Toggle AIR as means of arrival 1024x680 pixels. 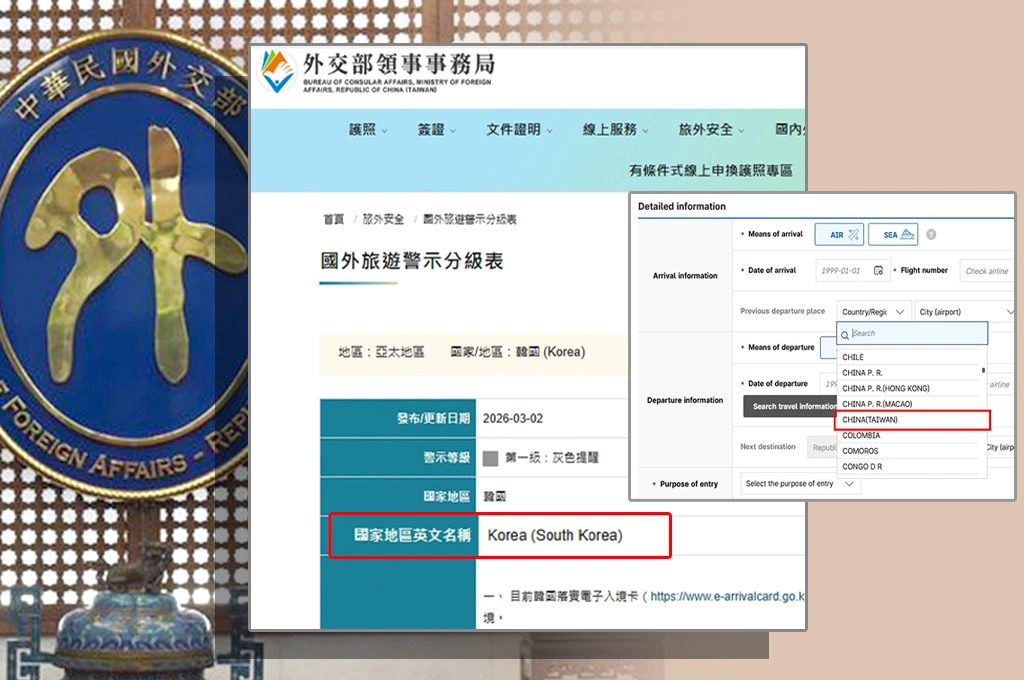[x=839, y=234]
